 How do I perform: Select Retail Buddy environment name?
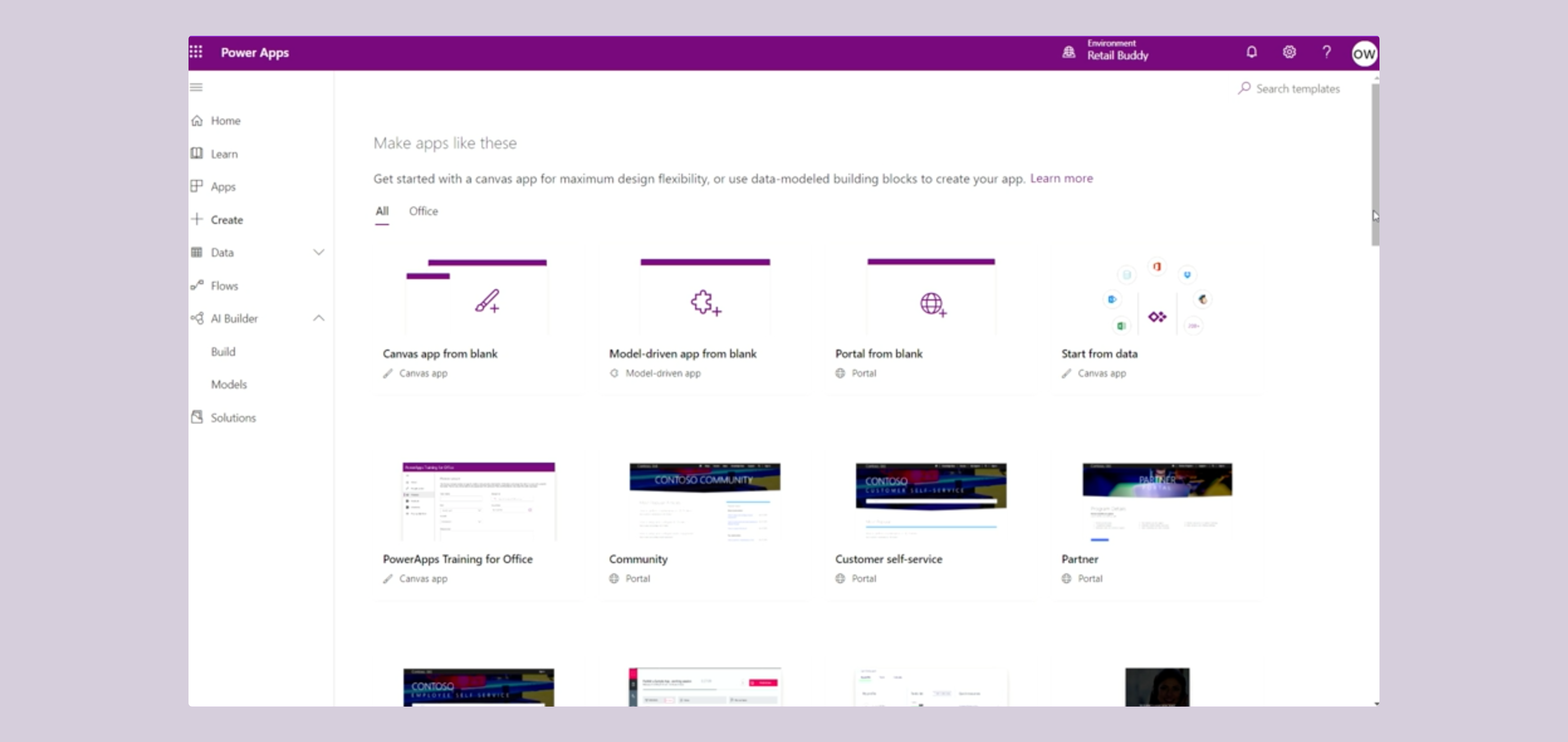click(1117, 56)
